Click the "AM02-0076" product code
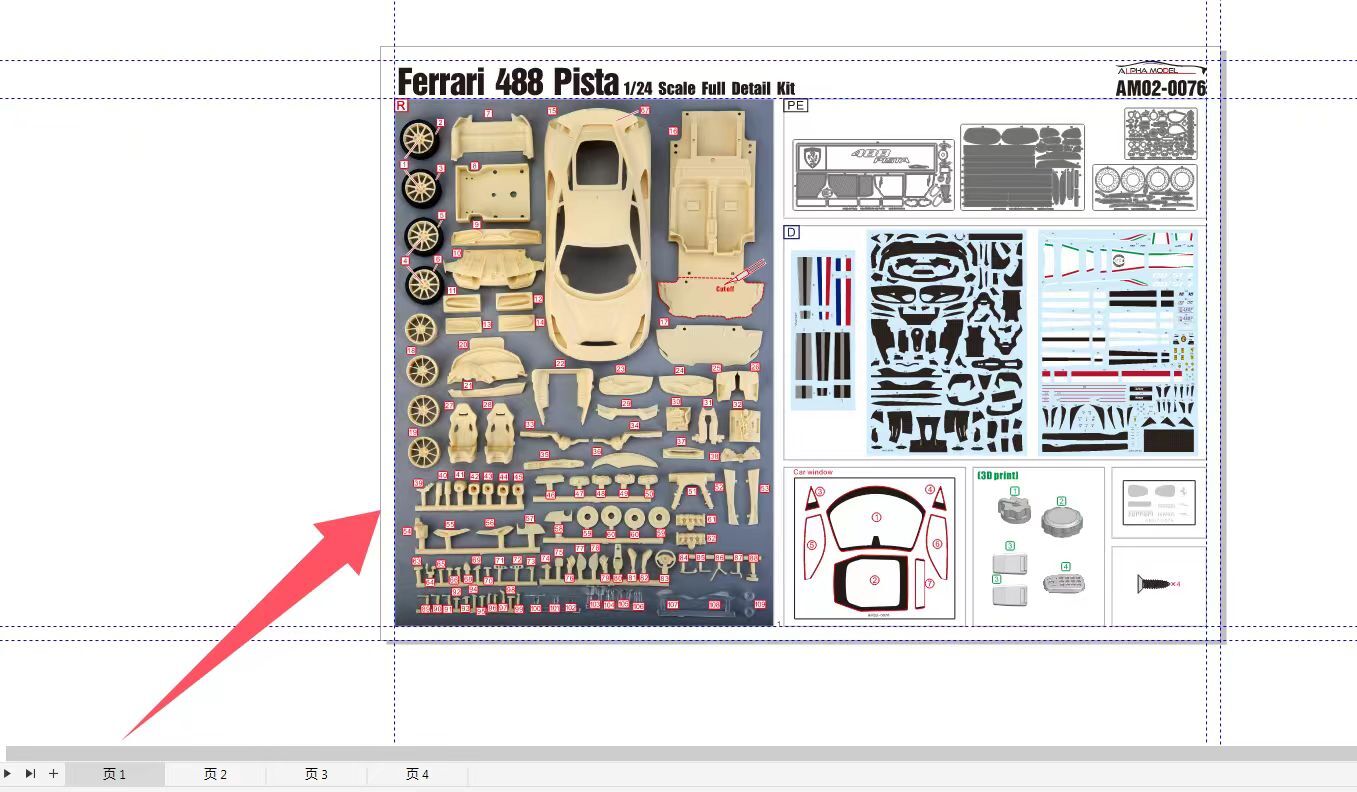This screenshot has height=792, width=1357. click(1161, 89)
